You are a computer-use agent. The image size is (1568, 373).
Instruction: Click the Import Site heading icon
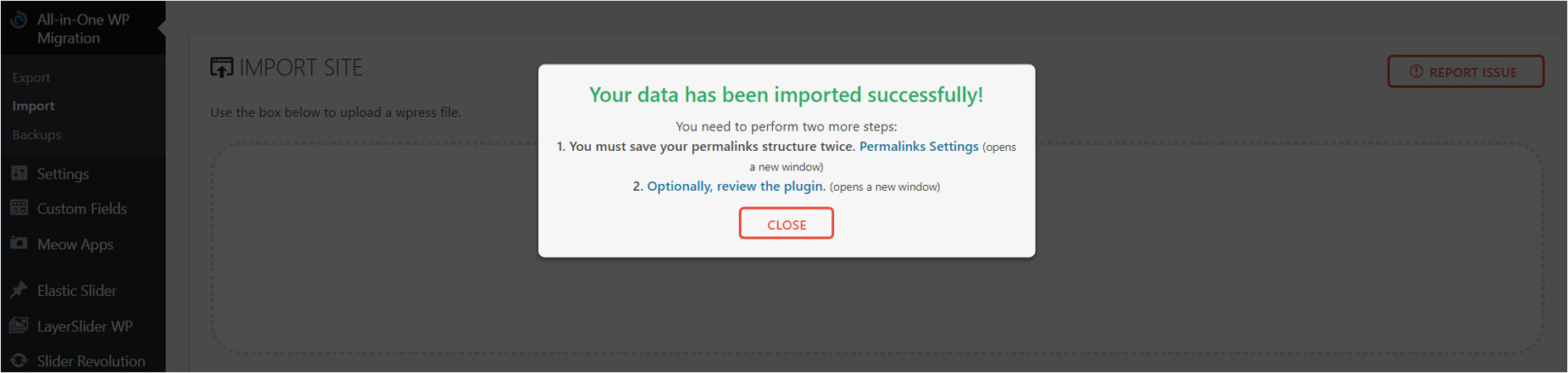point(221,68)
